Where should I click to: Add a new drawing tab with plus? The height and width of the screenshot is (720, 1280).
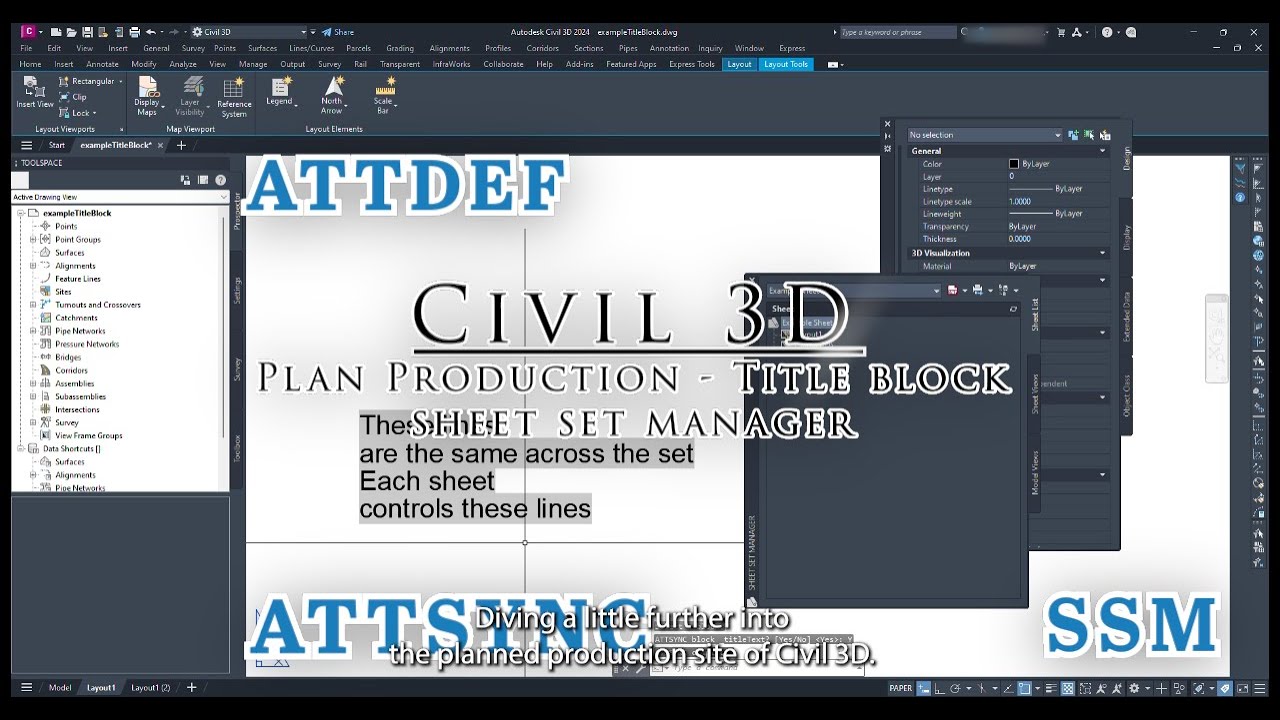point(181,145)
